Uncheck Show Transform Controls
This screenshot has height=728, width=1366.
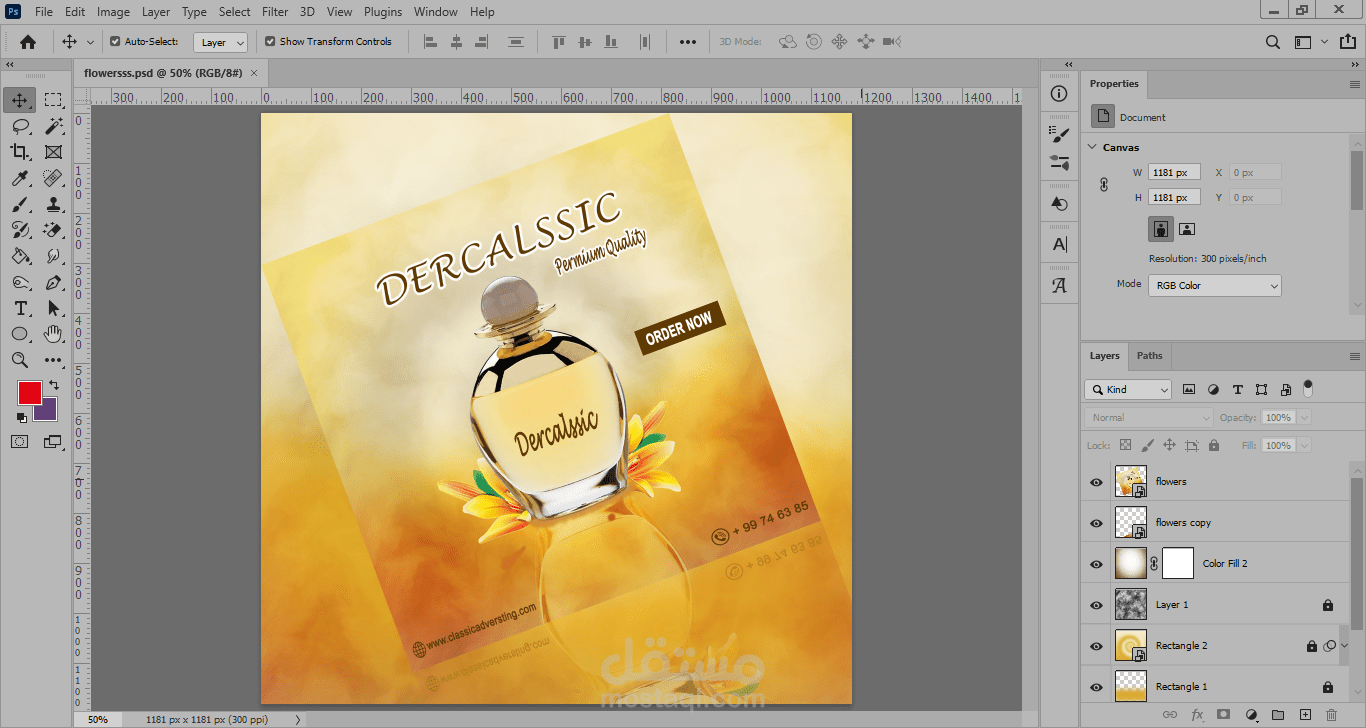tap(270, 42)
